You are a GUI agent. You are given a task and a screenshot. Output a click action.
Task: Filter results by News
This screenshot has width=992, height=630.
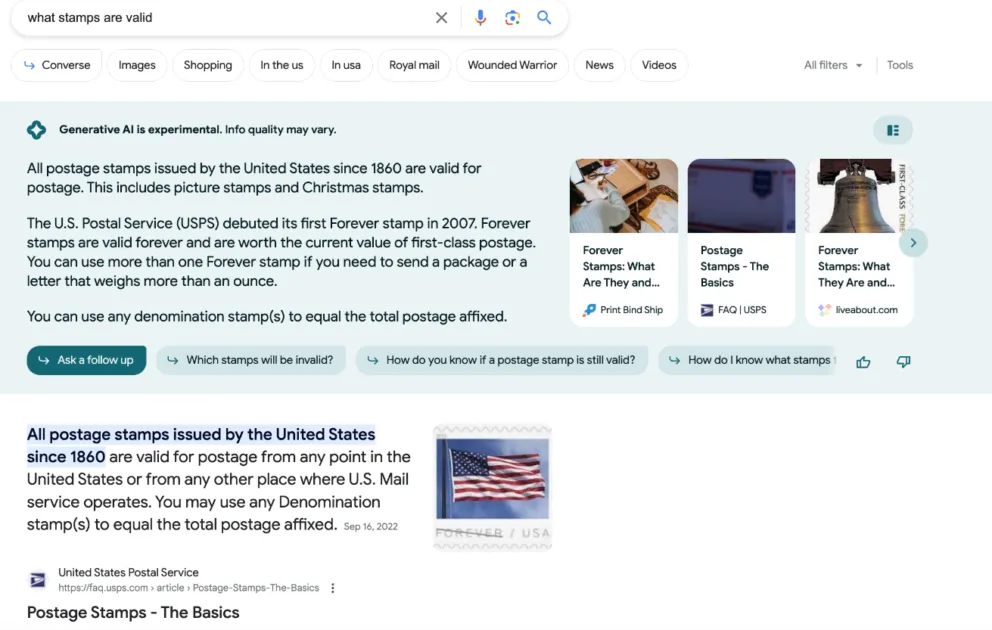pos(599,65)
